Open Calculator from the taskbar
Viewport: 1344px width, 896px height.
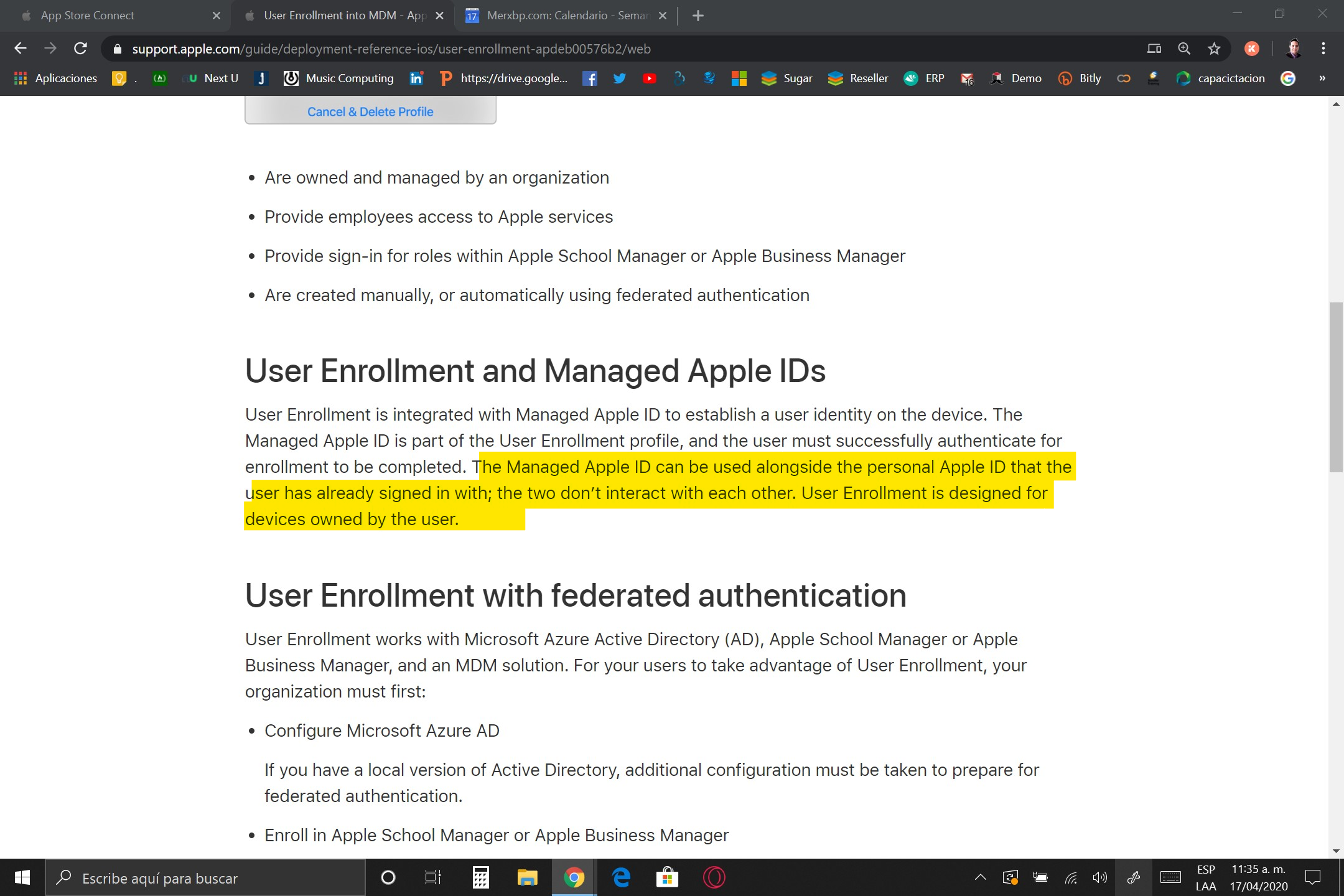pos(480,878)
